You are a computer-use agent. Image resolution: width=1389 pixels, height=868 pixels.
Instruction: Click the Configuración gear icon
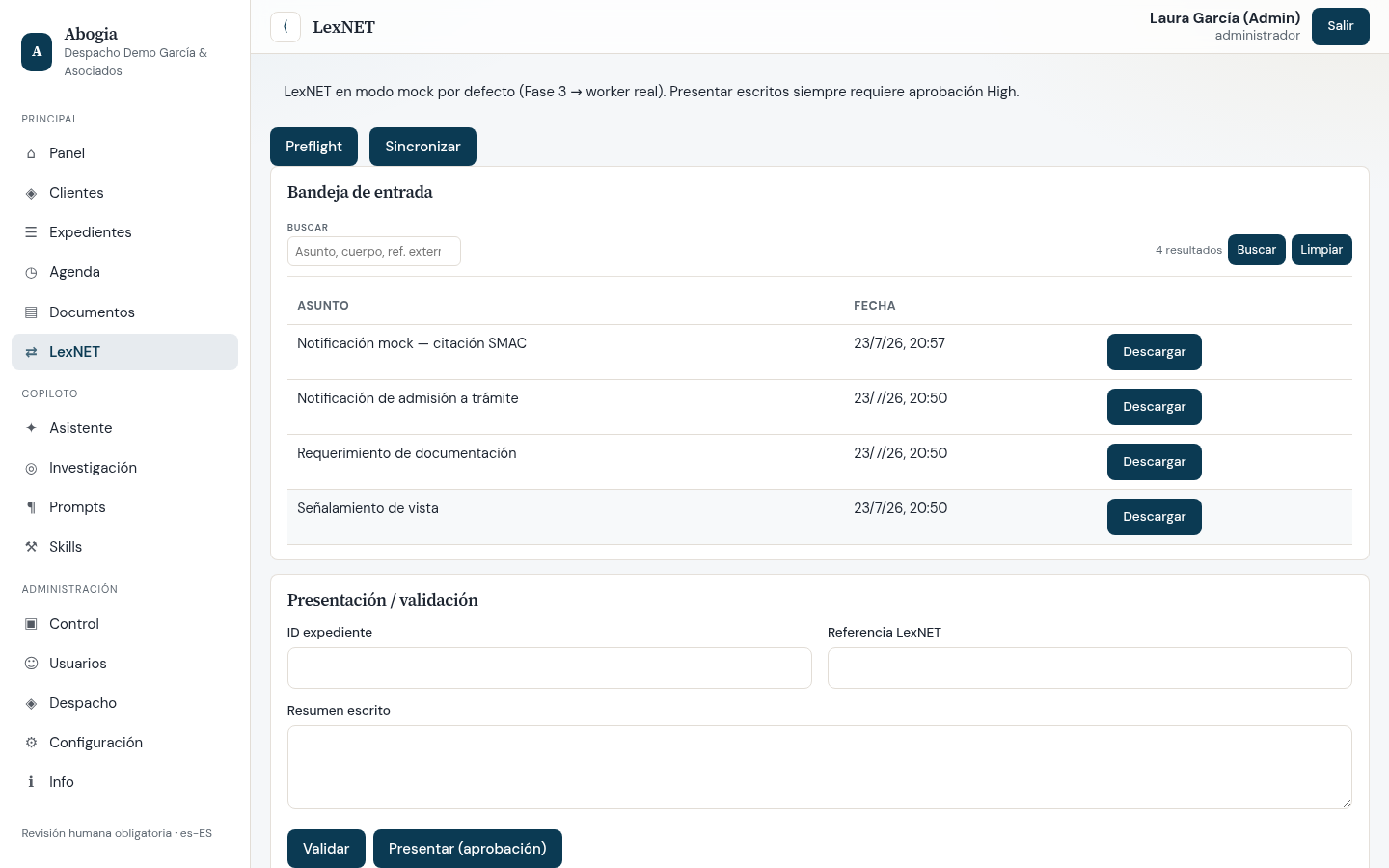tap(31, 743)
